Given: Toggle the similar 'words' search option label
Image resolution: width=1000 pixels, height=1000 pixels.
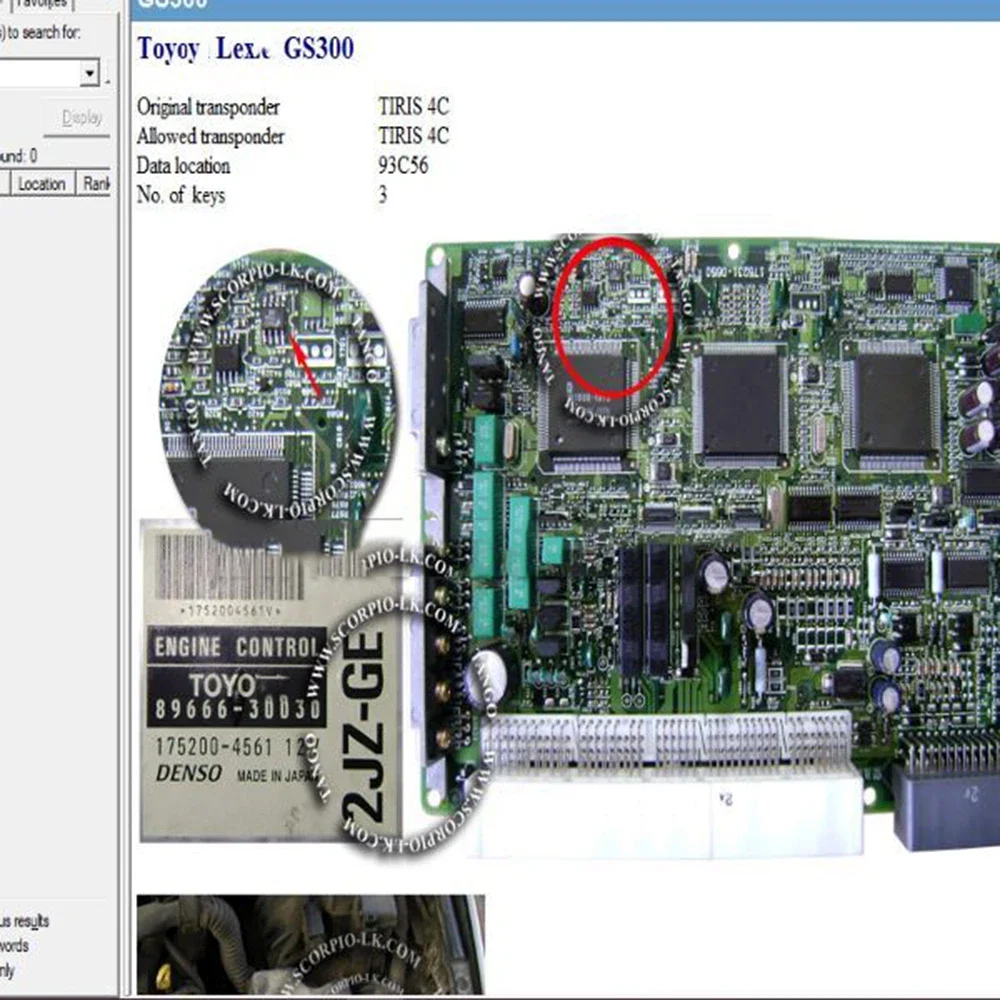Looking at the screenshot, I should [14, 945].
